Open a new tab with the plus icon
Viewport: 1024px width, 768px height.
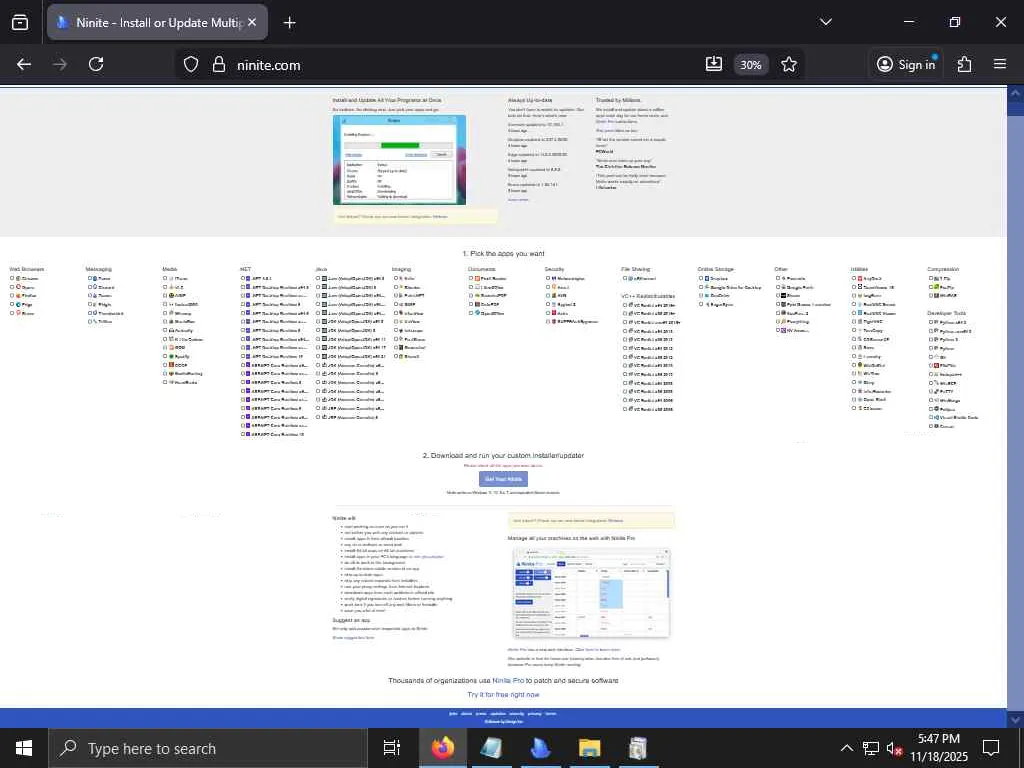click(289, 23)
